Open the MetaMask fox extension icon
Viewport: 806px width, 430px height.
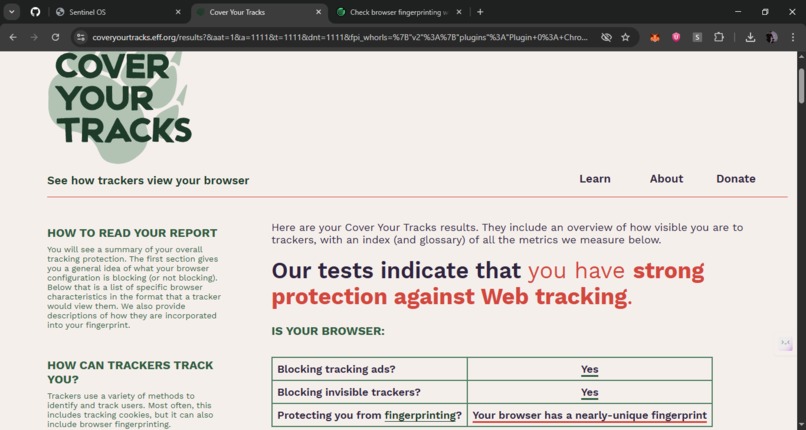pyautogui.click(x=654, y=37)
